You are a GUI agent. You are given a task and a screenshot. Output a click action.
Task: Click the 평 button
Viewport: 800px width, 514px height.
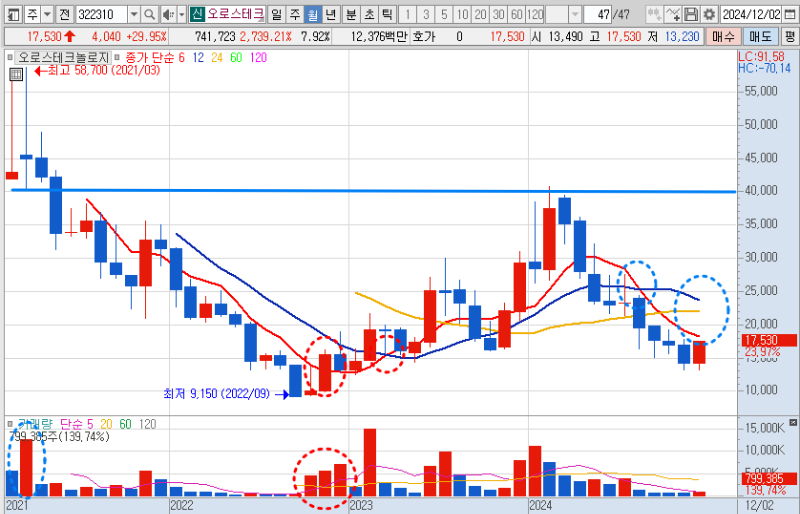pos(790,37)
